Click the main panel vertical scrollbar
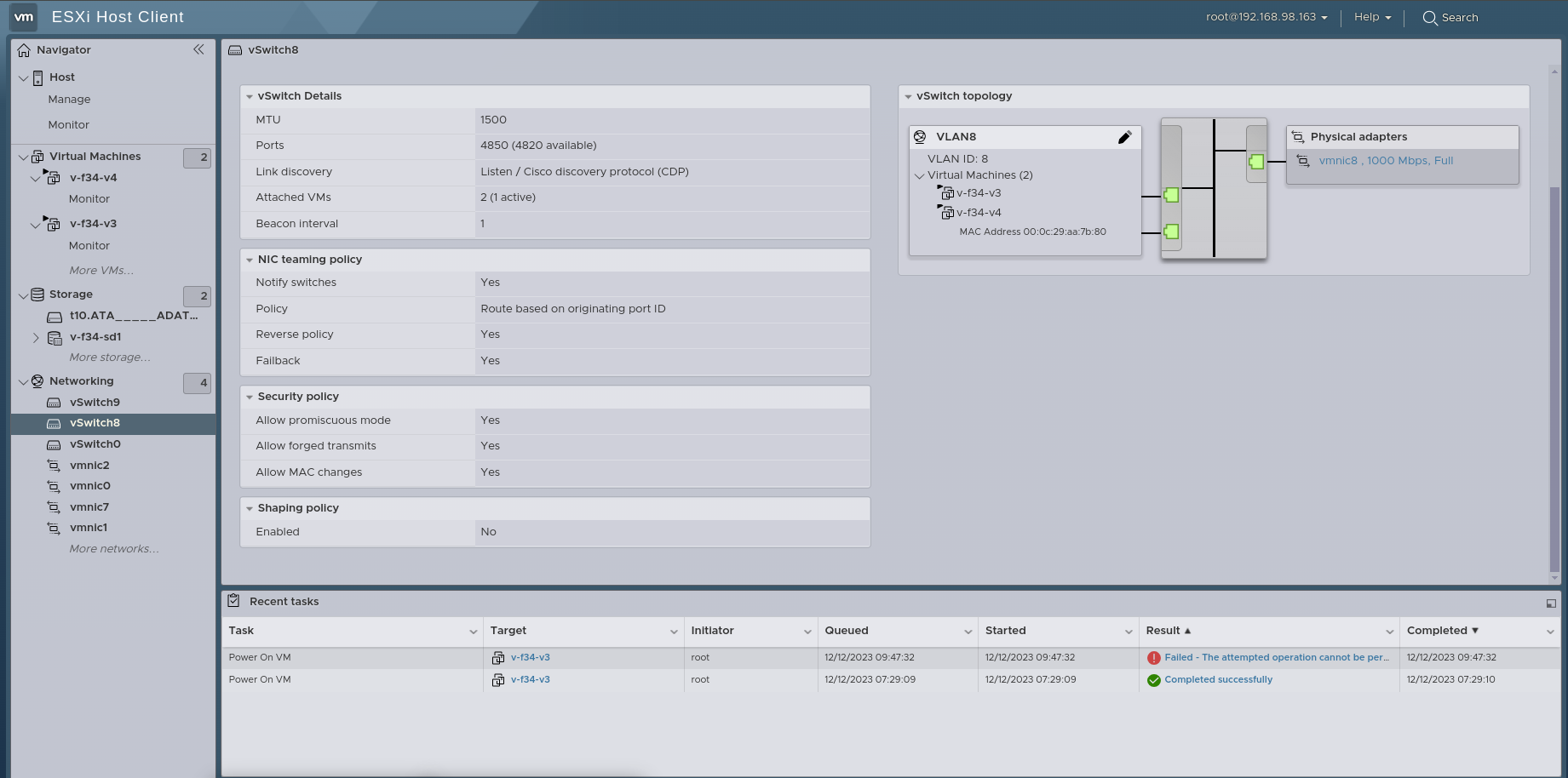This screenshot has height=778, width=1568. pyautogui.click(x=1554, y=379)
